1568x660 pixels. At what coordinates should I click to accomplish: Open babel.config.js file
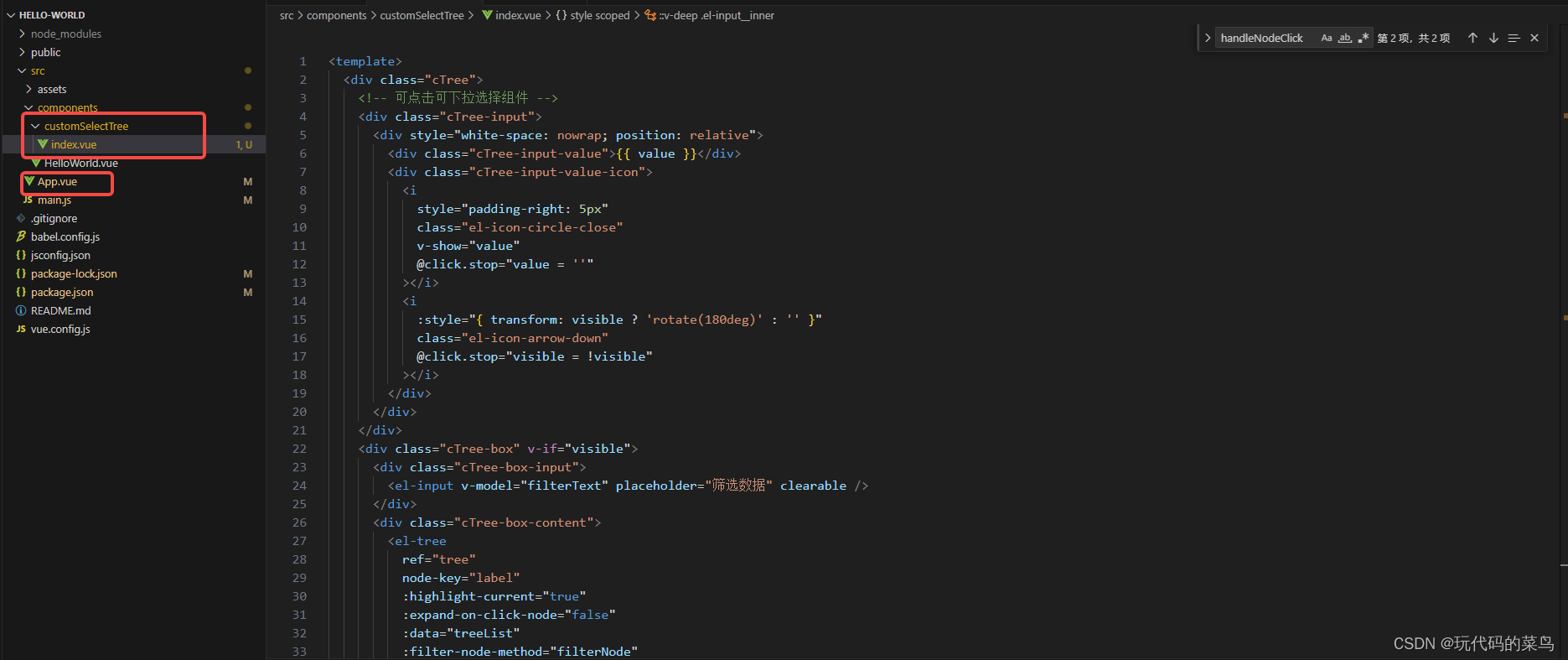[x=65, y=236]
